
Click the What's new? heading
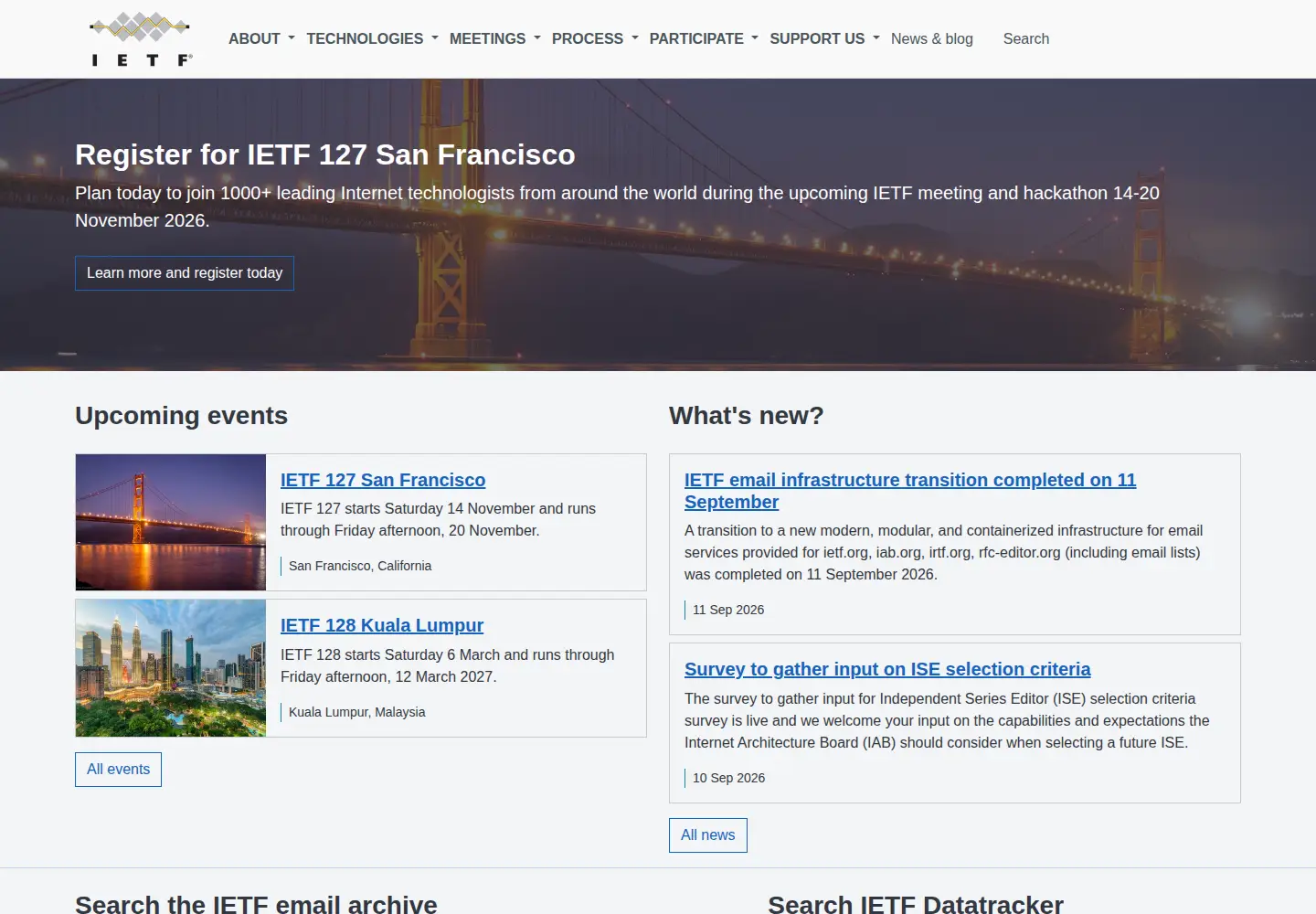coord(747,416)
